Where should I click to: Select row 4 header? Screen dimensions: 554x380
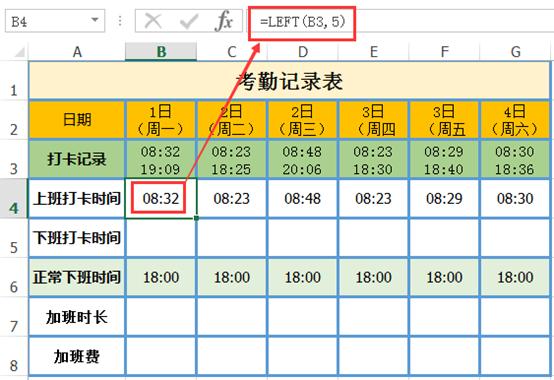point(14,198)
